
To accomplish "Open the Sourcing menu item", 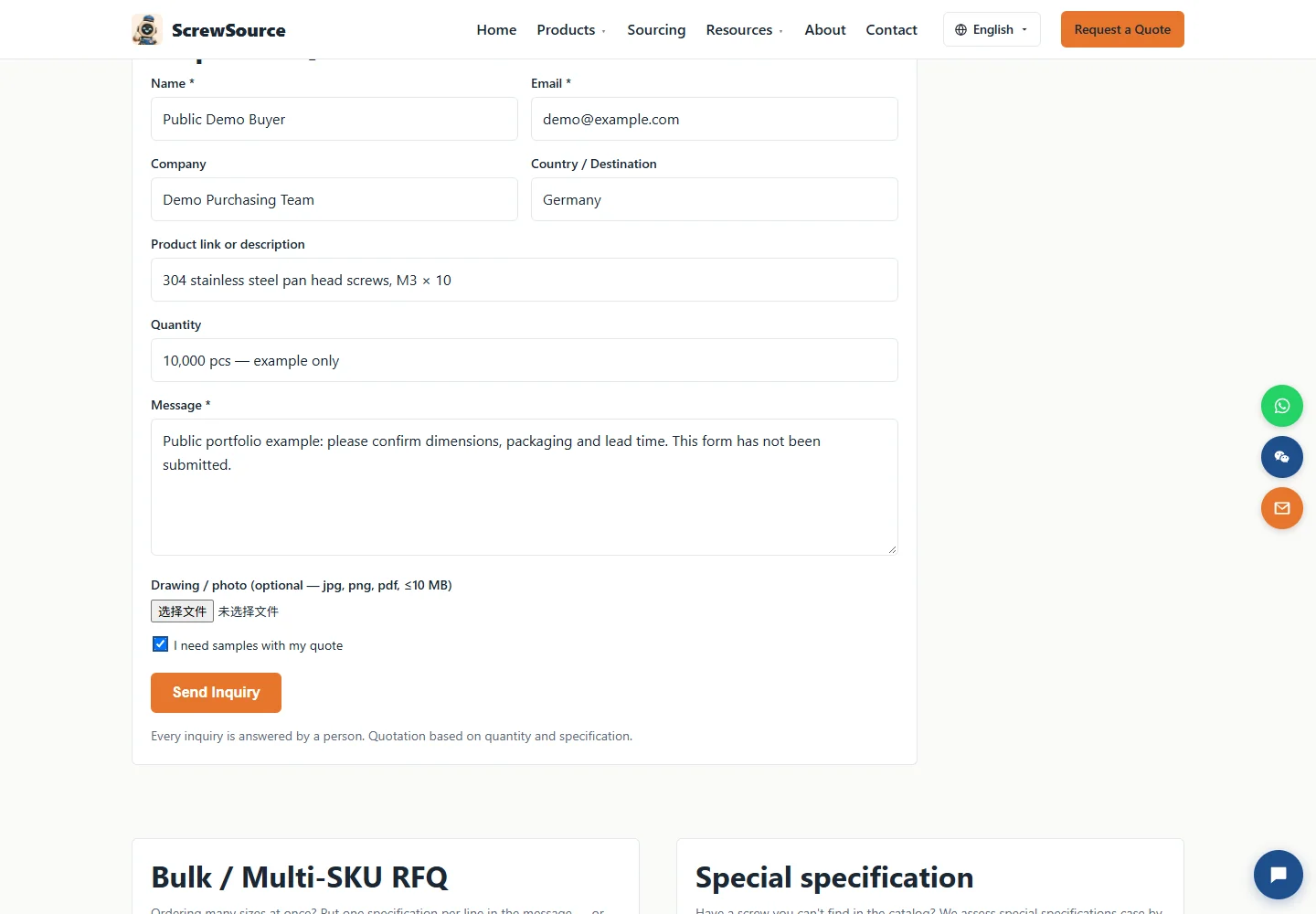I will pos(656,30).
